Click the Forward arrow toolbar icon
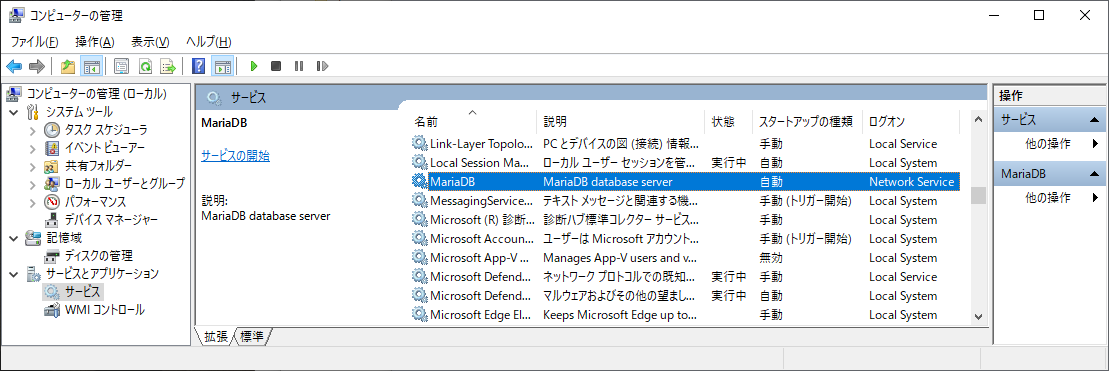The image size is (1109, 371). tap(37, 66)
